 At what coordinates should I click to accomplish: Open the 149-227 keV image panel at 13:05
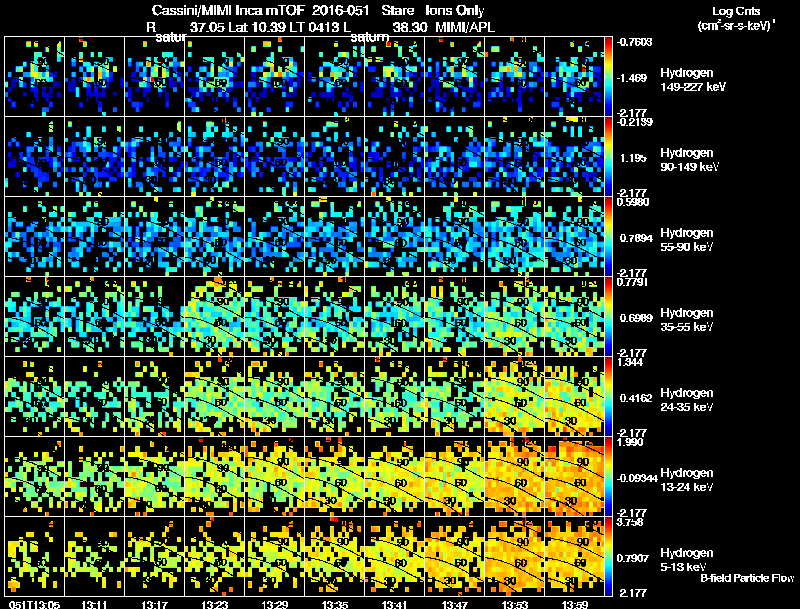tap(34, 76)
